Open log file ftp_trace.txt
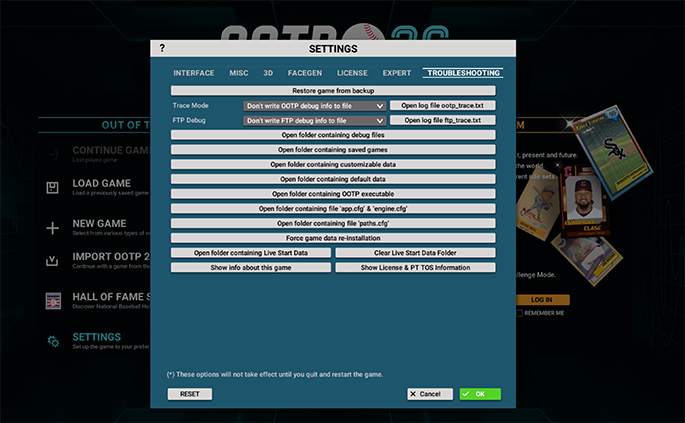Viewport: 685px width, 423px height. click(443, 120)
